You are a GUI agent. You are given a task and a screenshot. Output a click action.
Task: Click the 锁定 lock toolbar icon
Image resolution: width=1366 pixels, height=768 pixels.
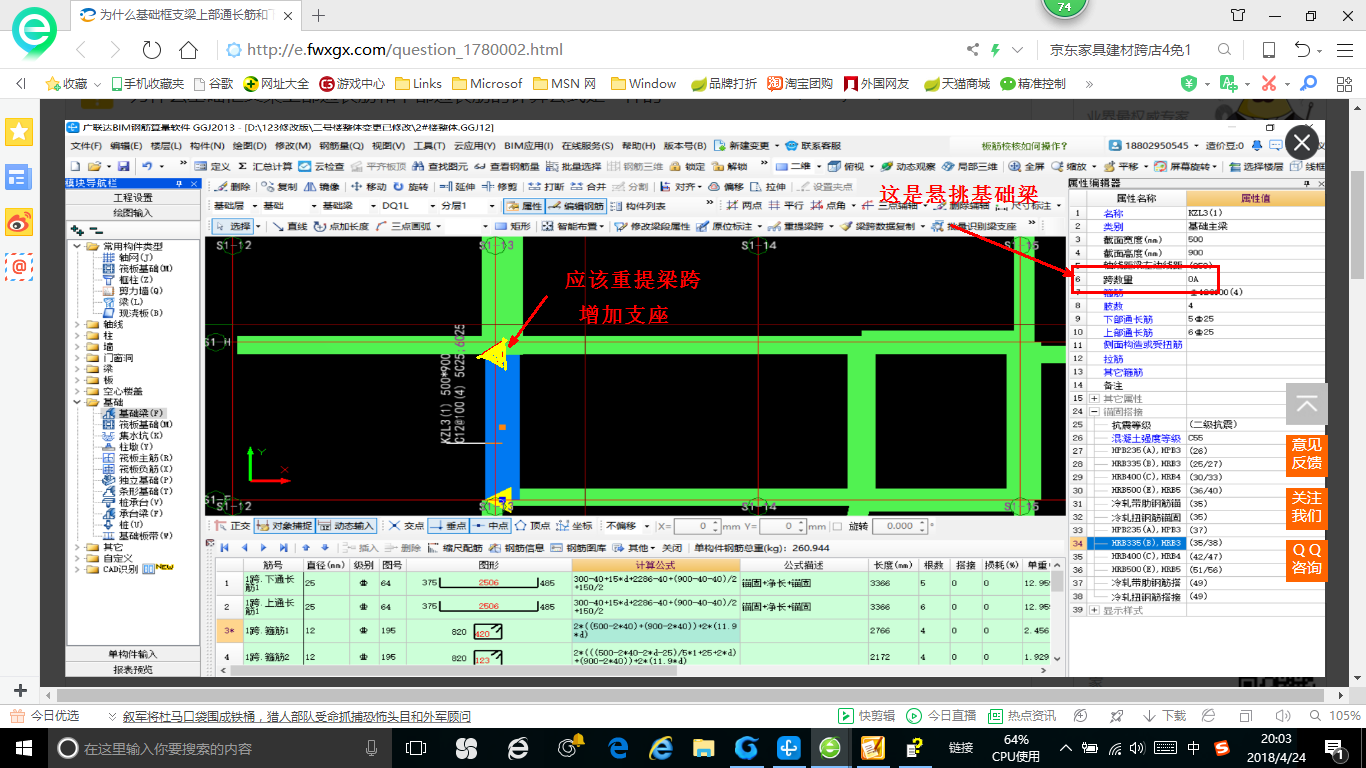pos(688,166)
